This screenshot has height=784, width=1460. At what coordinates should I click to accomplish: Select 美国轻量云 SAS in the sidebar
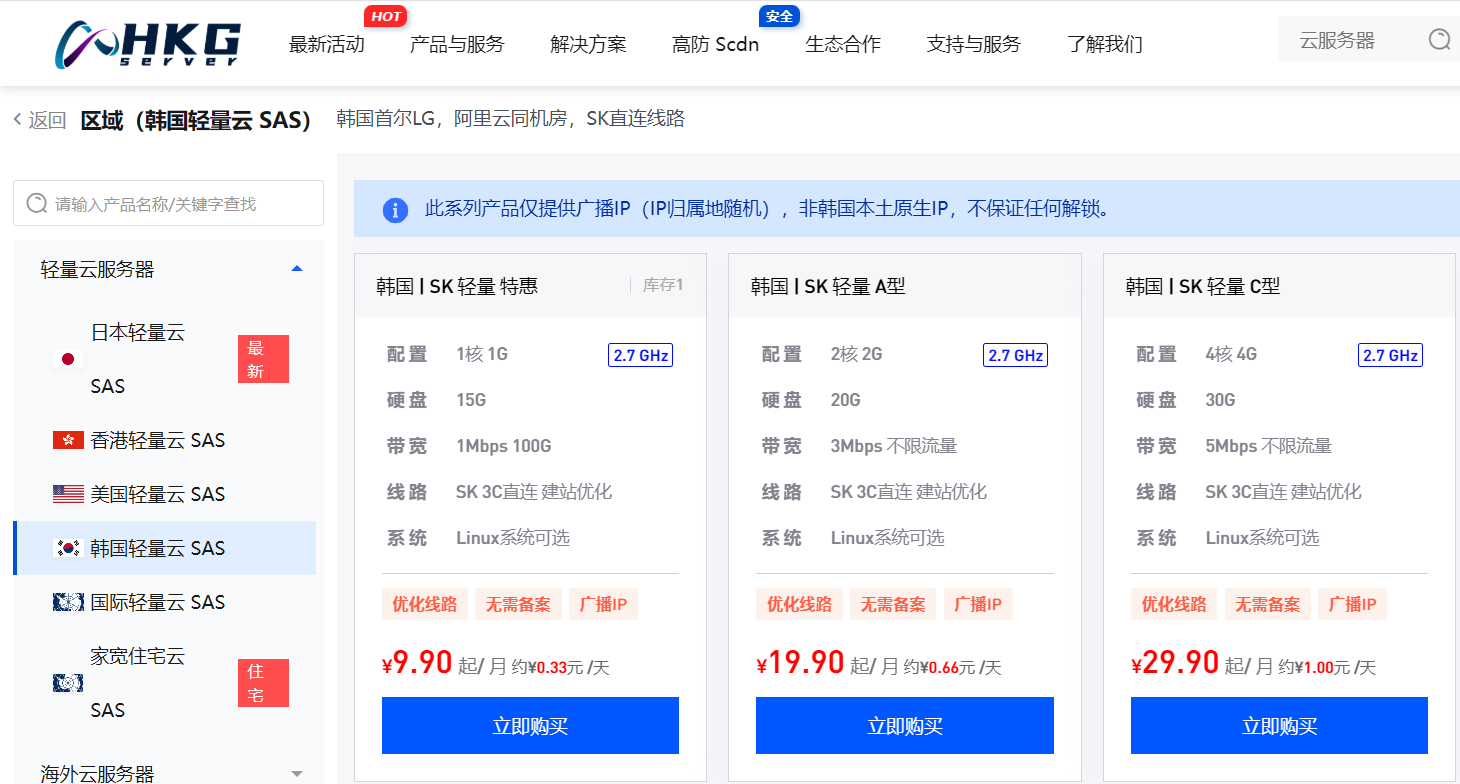click(x=165, y=494)
